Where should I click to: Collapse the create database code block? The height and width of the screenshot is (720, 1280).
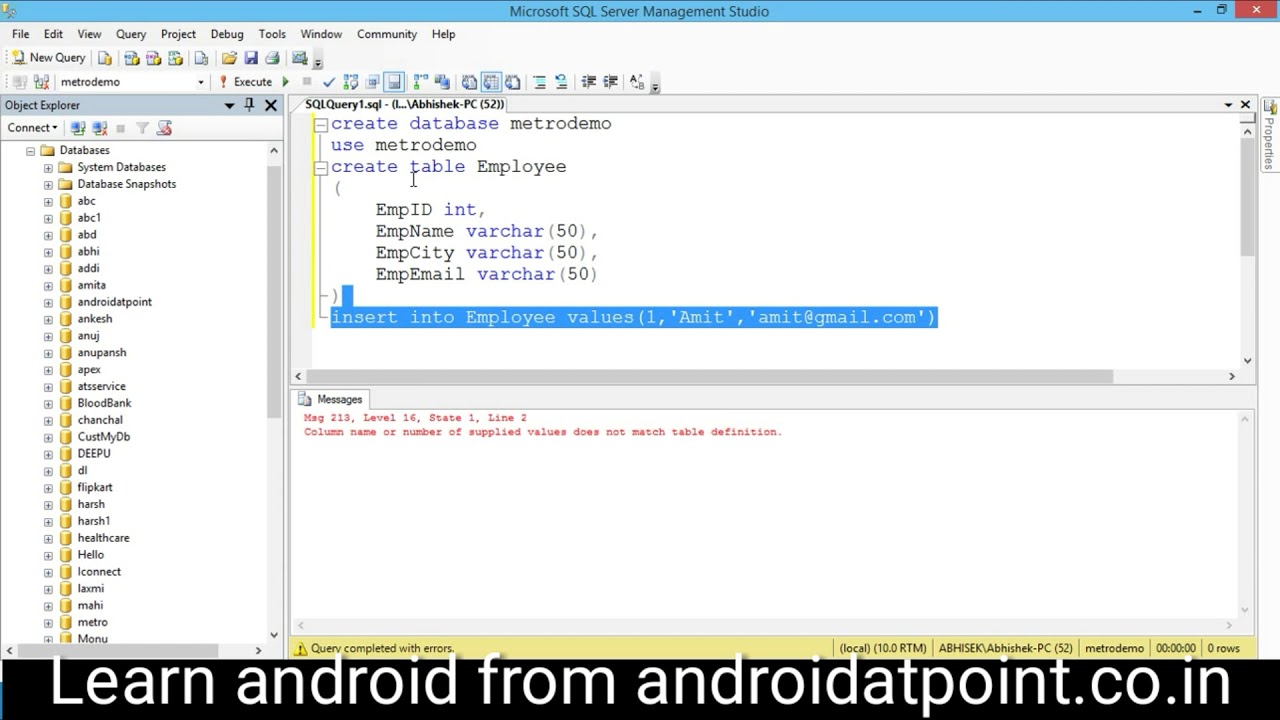pyautogui.click(x=320, y=124)
